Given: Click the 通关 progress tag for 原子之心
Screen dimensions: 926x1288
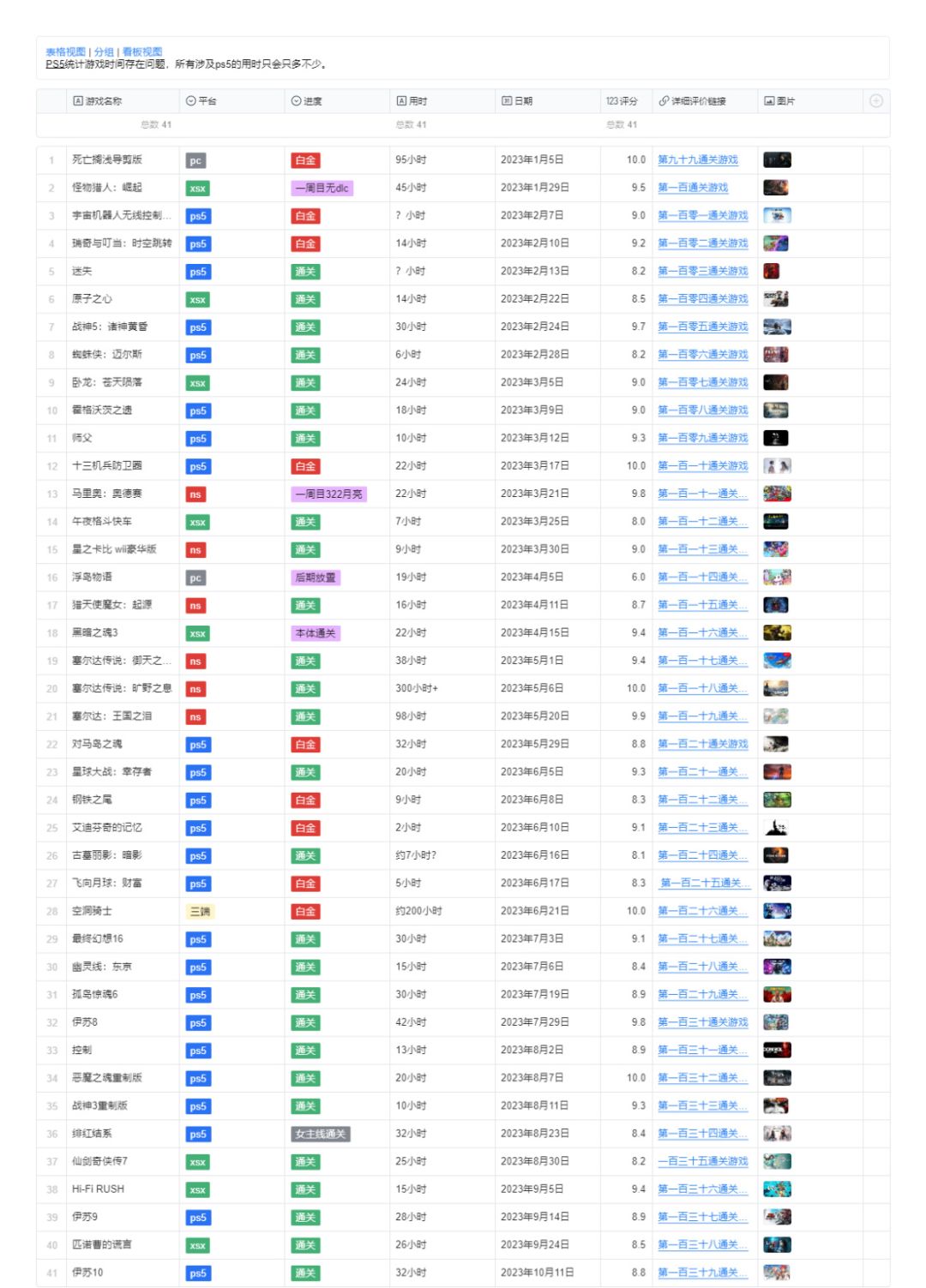Looking at the screenshot, I should tap(305, 300).
